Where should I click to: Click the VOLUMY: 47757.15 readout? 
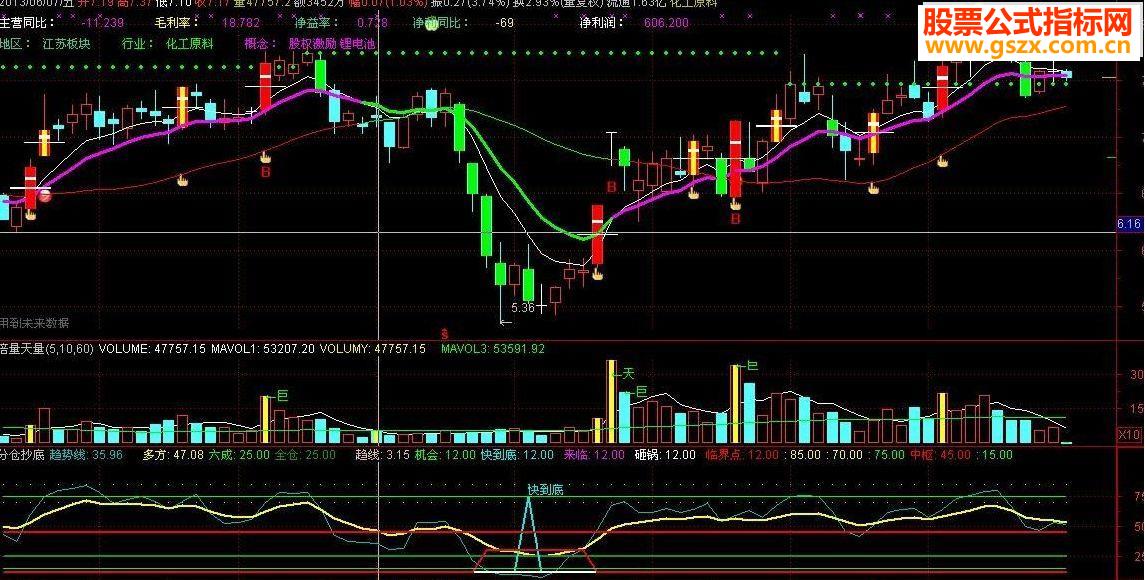[x=372, y=349]
